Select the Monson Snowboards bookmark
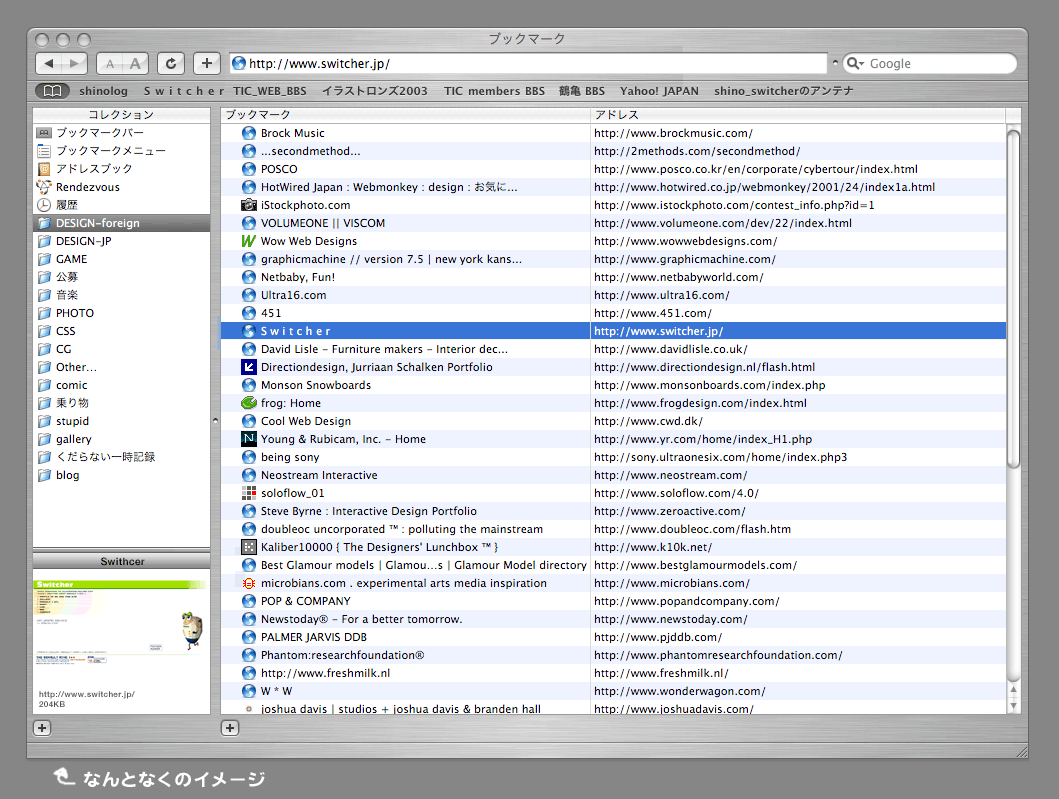Screen dimensions: 1059x799 click(316, 385)
